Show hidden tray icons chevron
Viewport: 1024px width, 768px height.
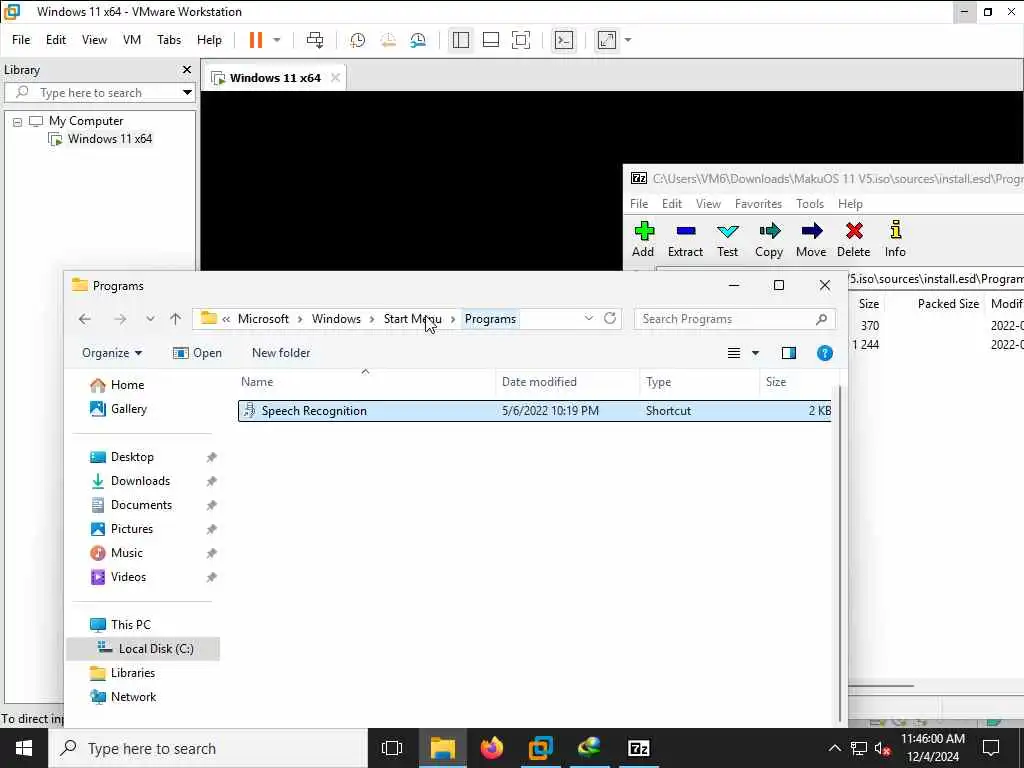(835, 748)
